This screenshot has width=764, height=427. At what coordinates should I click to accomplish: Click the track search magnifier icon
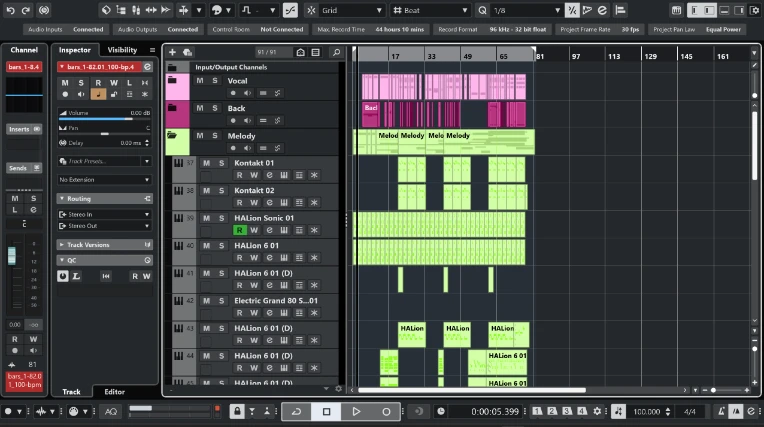336,52
